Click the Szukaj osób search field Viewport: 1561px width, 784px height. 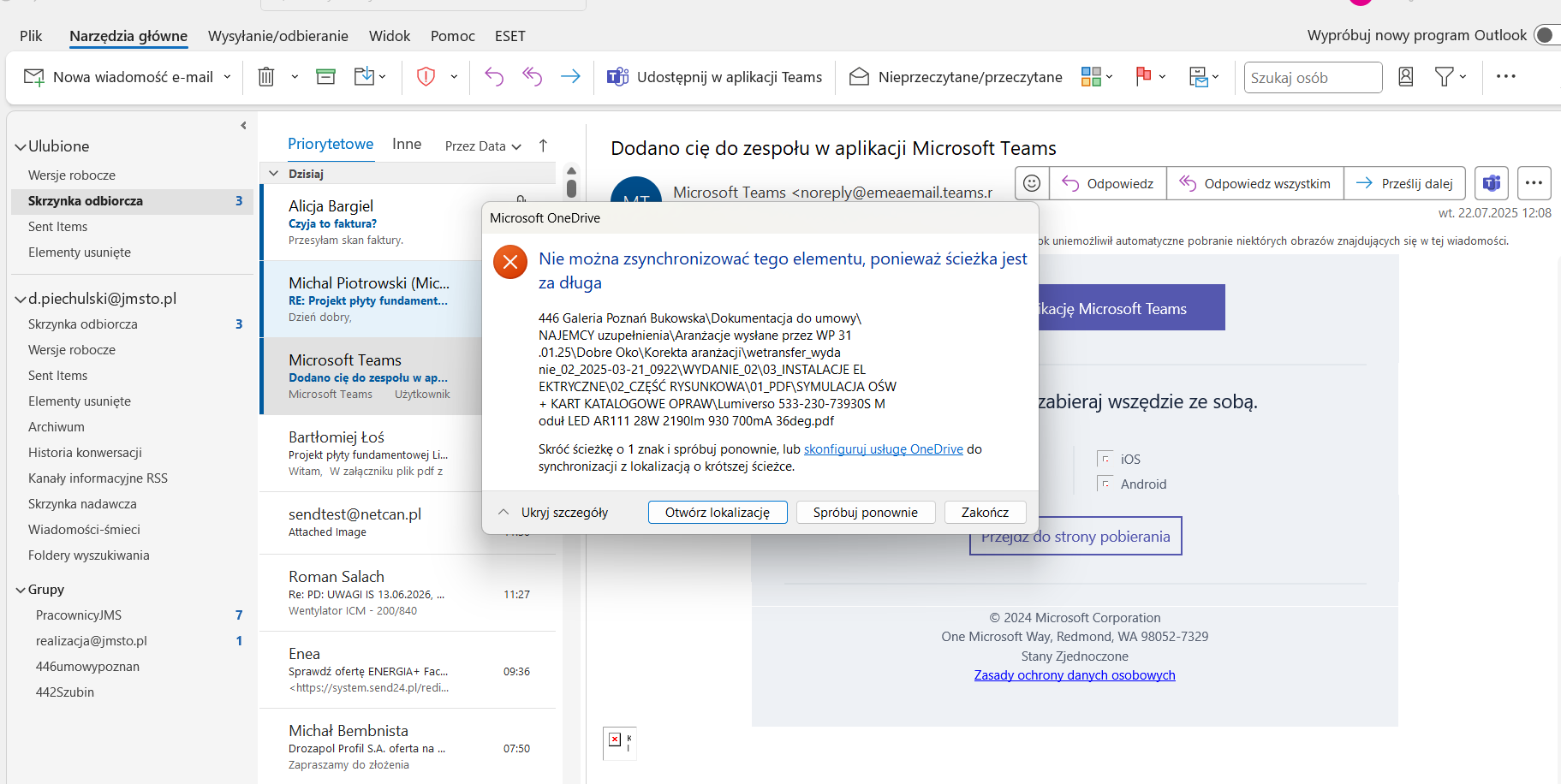1313,77
